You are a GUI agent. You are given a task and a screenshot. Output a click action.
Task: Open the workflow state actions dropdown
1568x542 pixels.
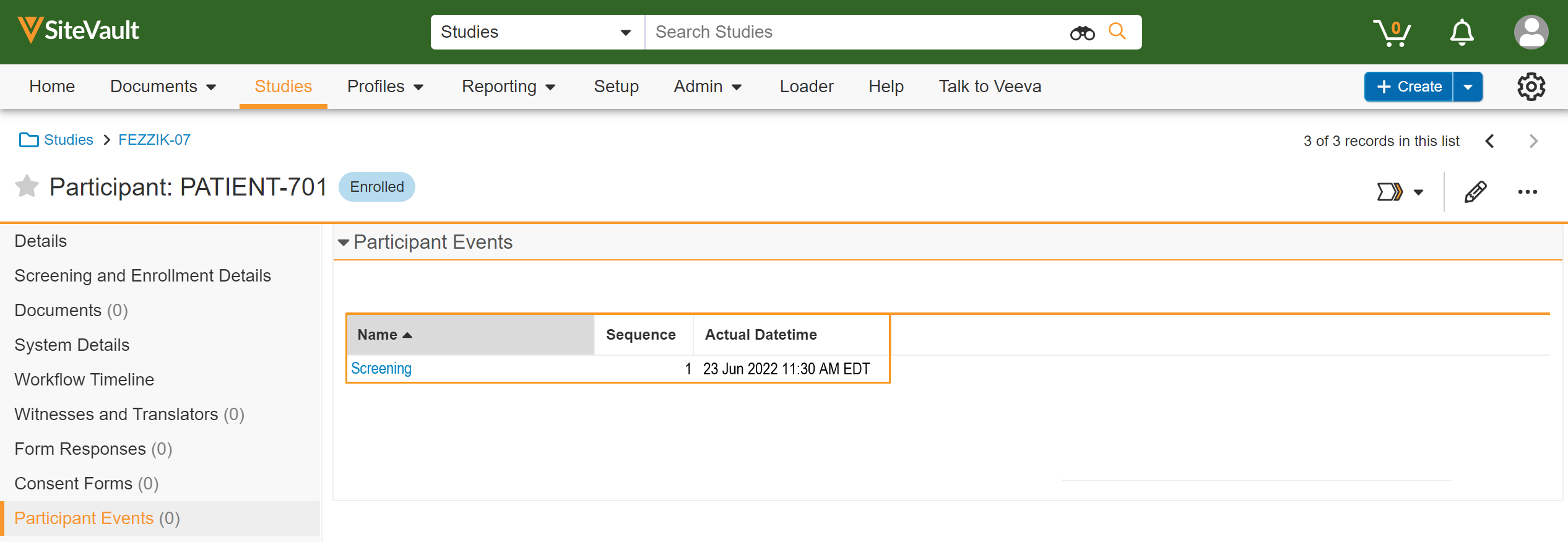click(x=1400, y=192)
